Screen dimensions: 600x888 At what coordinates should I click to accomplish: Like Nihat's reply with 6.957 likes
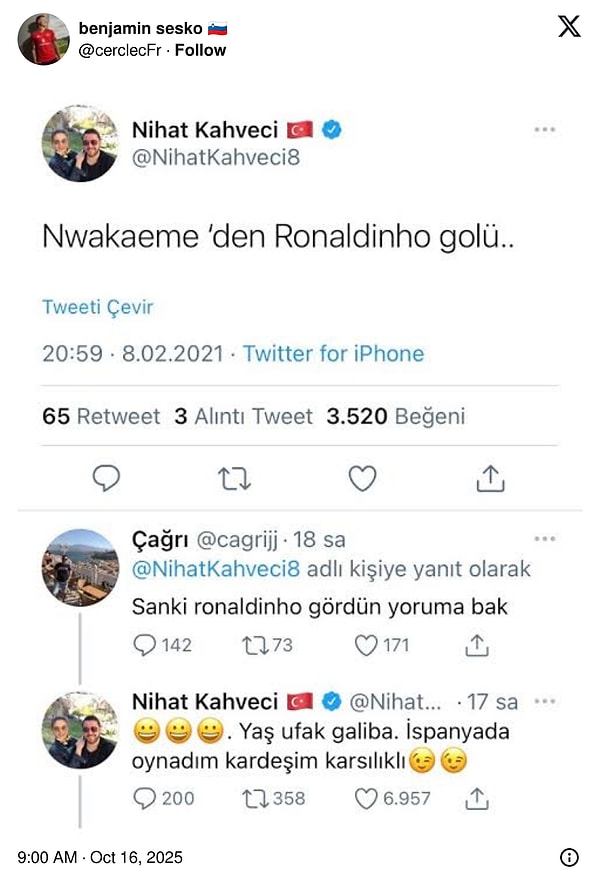pyautogui.click(x=366, y=797)
